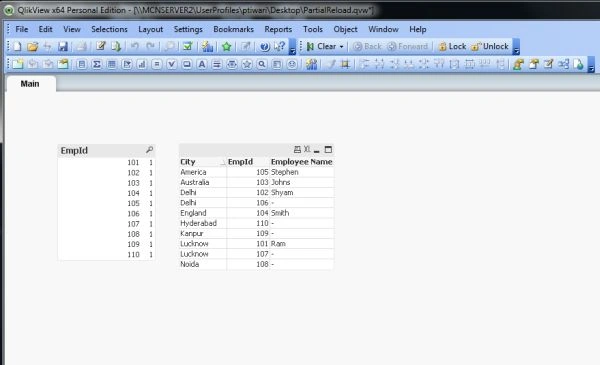Open the Bookmarks menu
This screenshot has height=365, width=600.
pos(233,29)
